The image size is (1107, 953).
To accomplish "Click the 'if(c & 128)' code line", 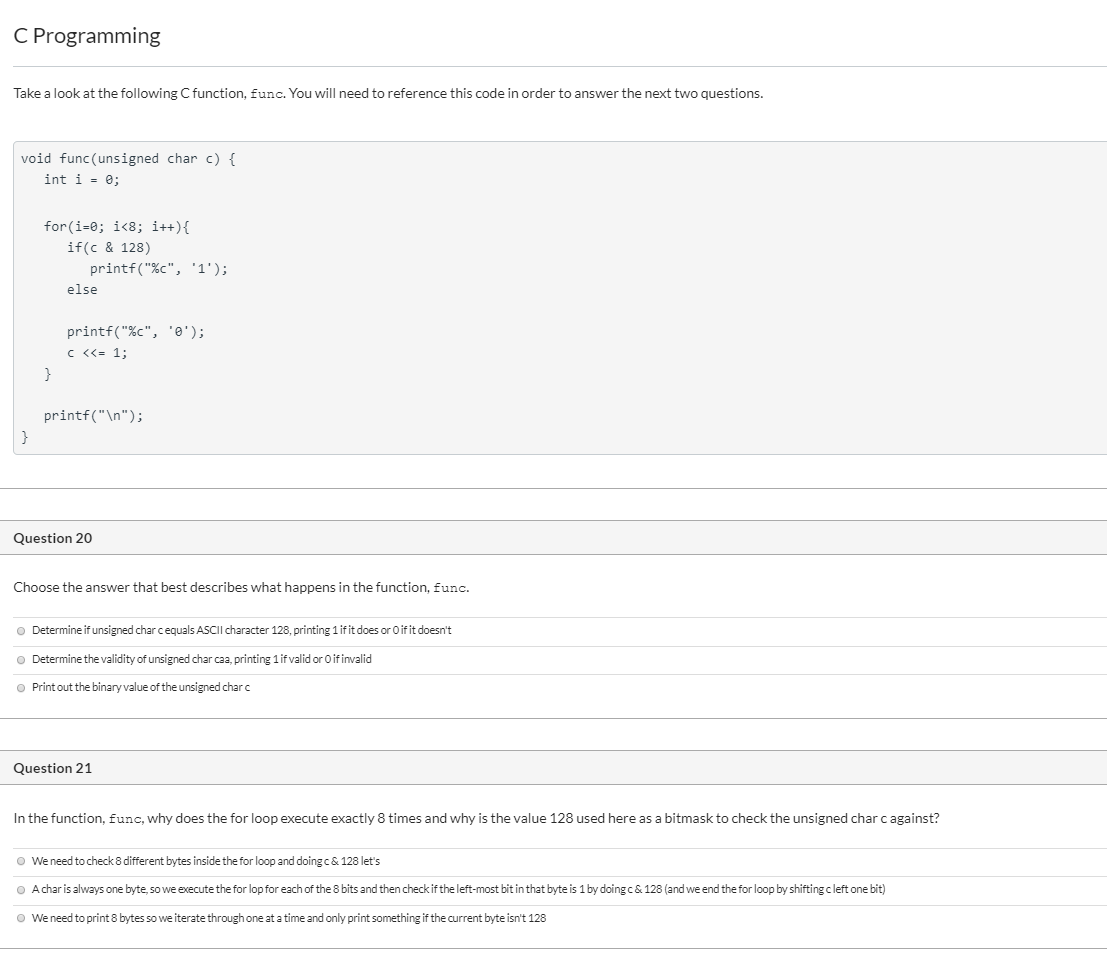I will [109, 248].
